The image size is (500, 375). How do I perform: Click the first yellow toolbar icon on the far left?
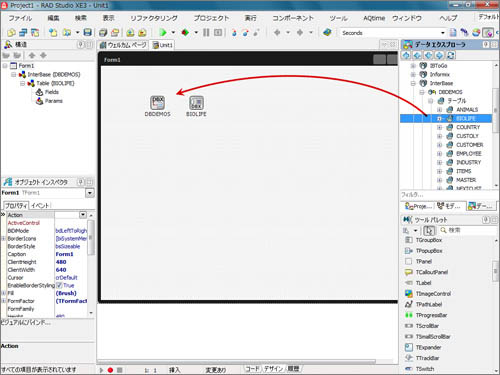coord(11,32)
